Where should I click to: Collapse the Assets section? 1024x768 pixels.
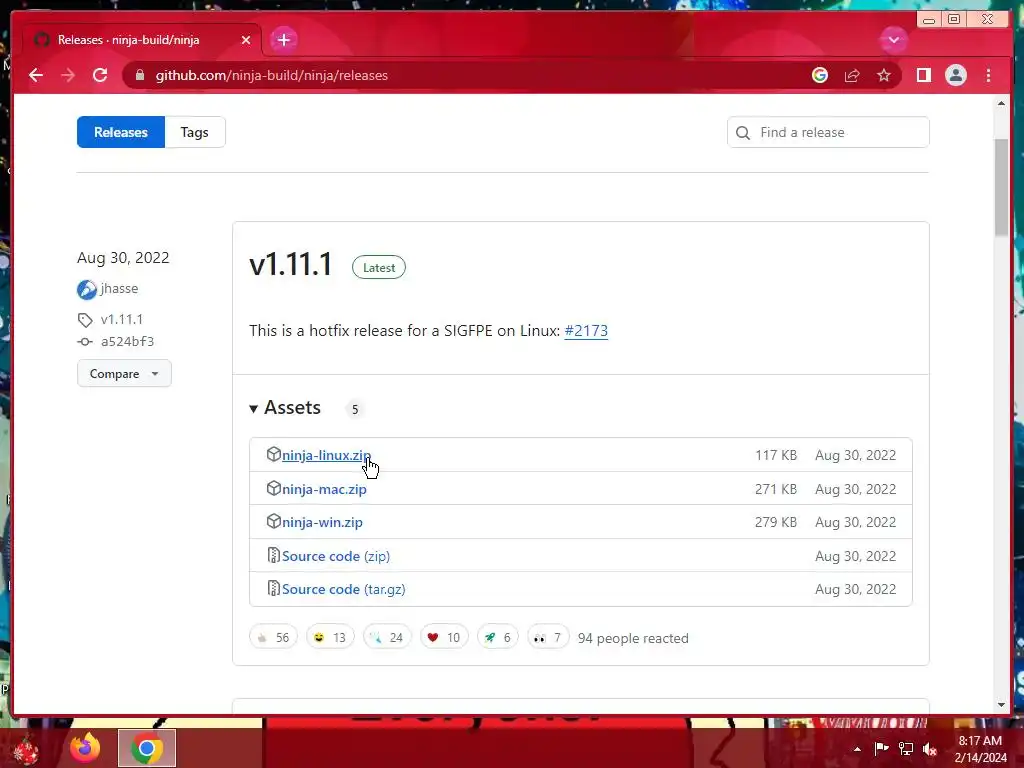285,408
